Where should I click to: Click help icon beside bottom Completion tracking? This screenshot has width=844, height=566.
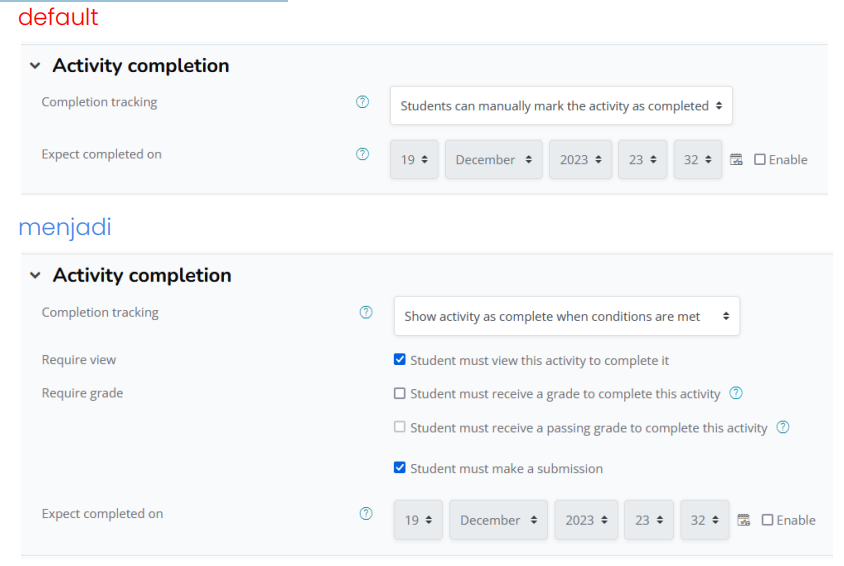click(365, 313)
